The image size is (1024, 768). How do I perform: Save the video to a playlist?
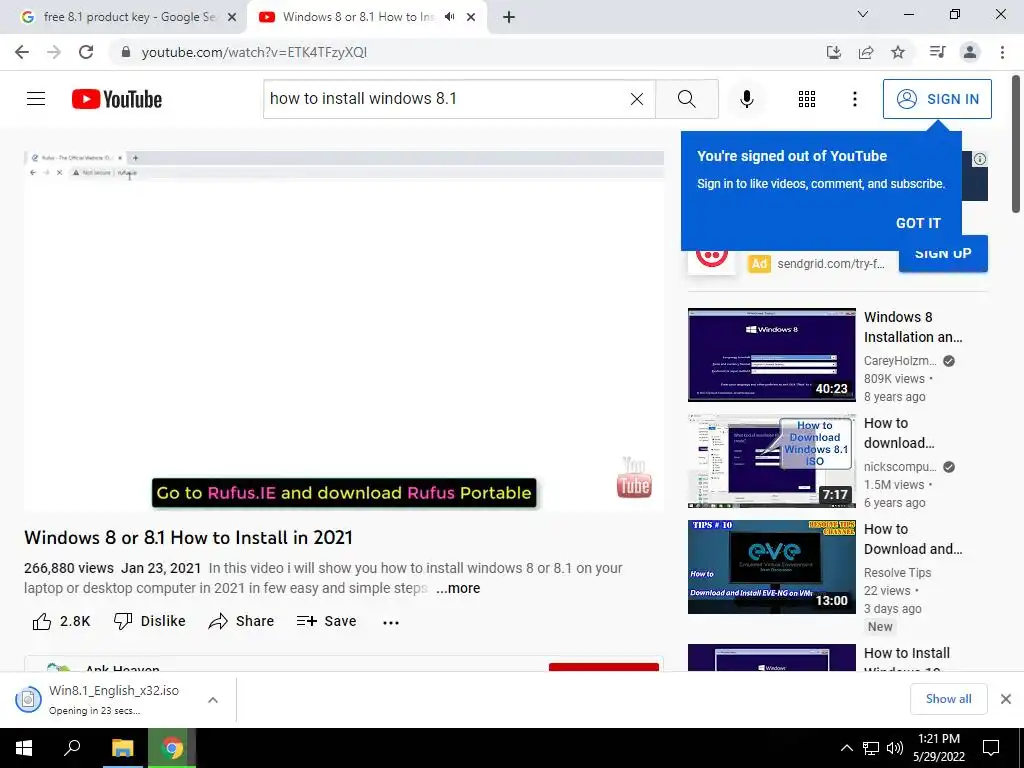(x=326, y=621)
